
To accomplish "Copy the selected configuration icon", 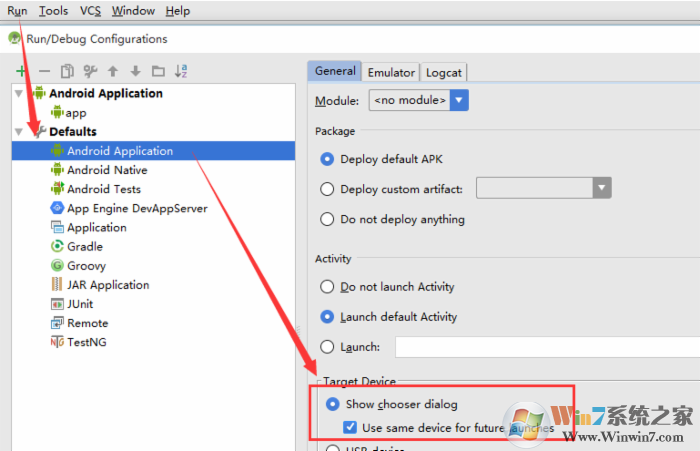I will [x=67, y=71].
